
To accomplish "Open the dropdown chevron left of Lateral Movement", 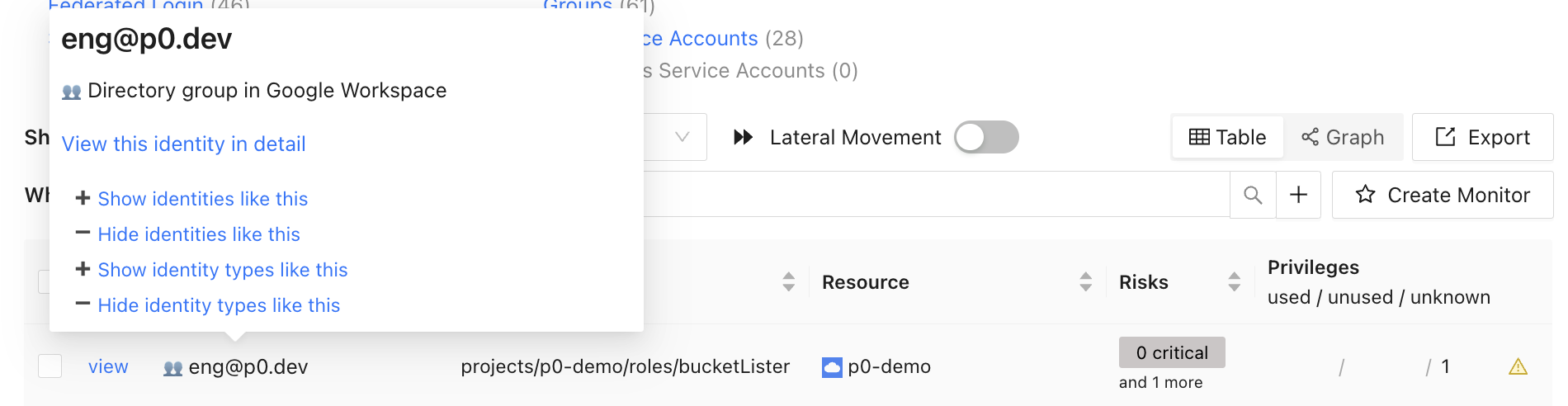I will tap(682, 137).
